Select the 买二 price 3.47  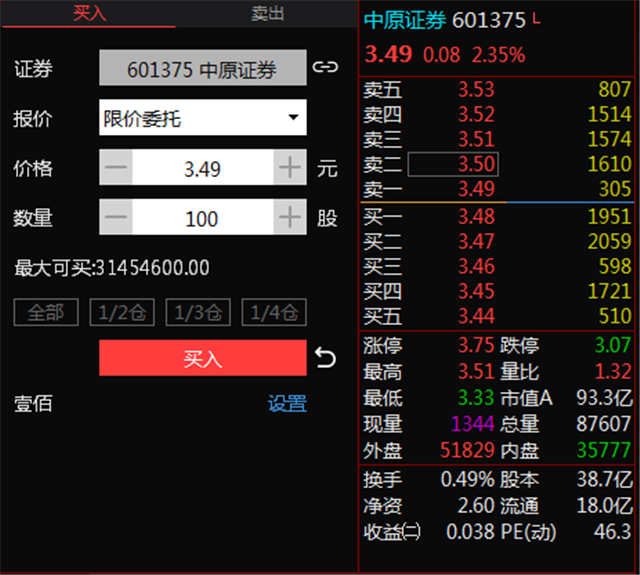pos(476,241)
